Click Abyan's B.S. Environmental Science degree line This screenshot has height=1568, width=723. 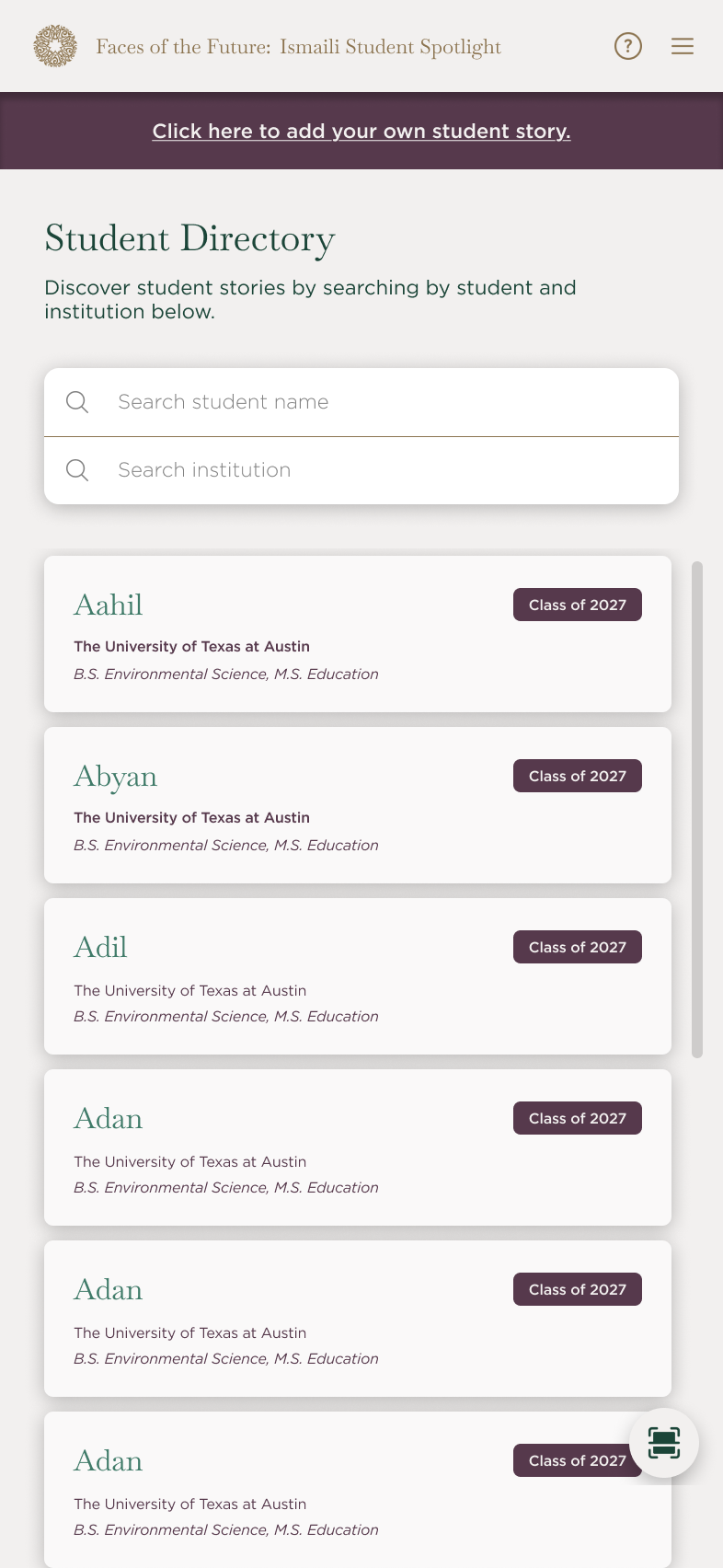pos(226,846)
